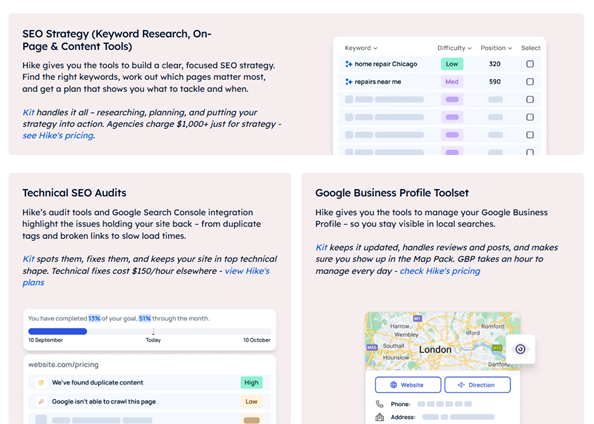Screen dimensions: 594x424
Task: Follow the 'check Hike's pricing' link
Action: coord(440,271)
